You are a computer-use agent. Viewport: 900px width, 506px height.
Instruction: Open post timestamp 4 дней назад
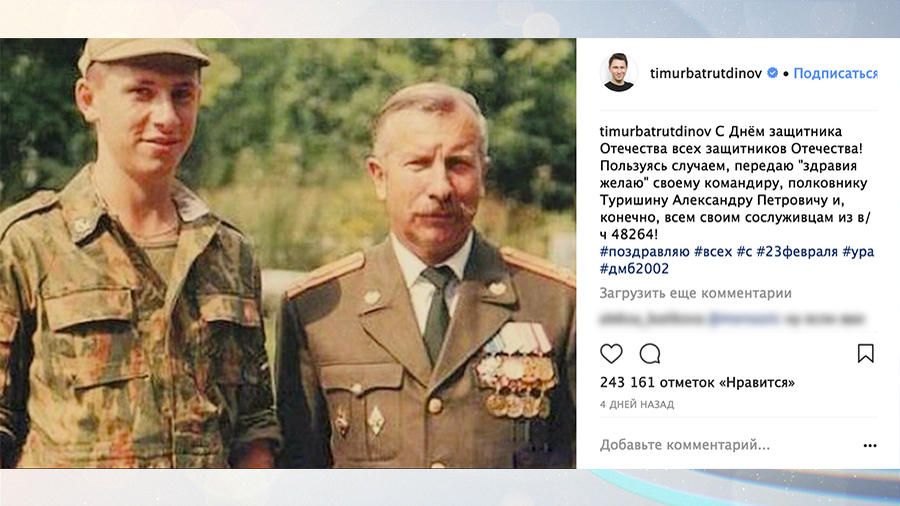pyautogui.click(x=637, y=404)
